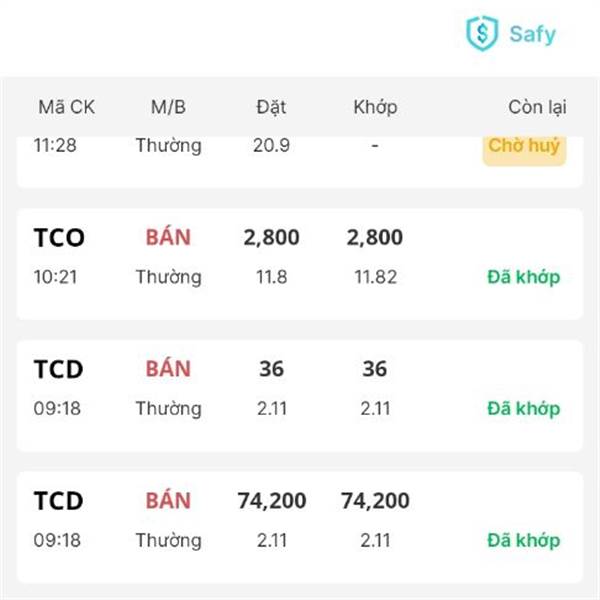Open the TCD order with 74,200 shares

[300, 527]
